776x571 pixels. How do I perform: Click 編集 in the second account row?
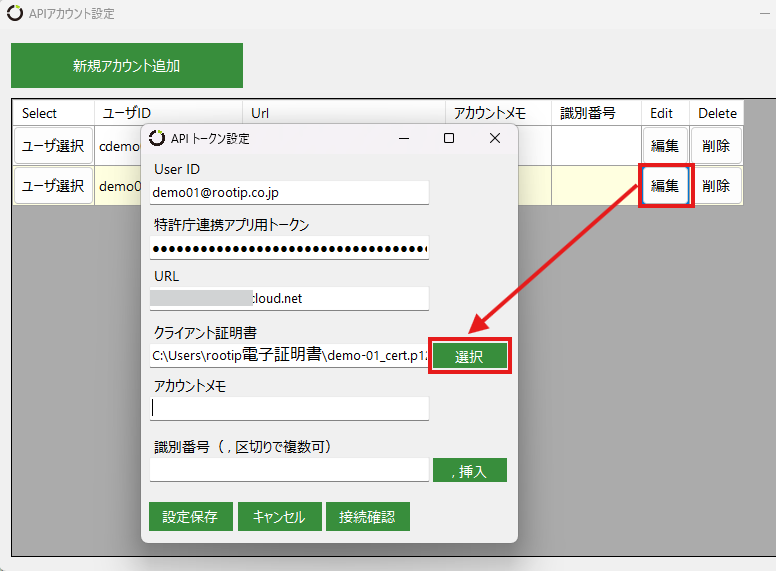click(x=664, y=185)
